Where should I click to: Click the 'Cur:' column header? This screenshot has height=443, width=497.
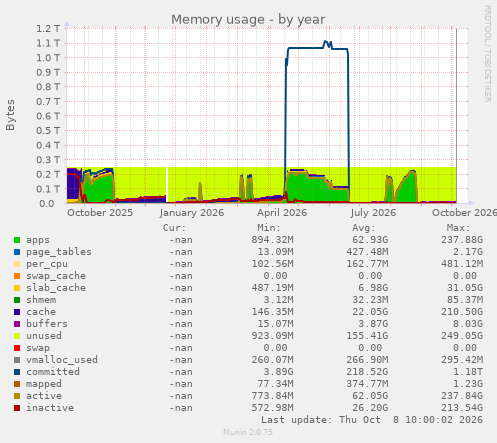click(174, 228)
